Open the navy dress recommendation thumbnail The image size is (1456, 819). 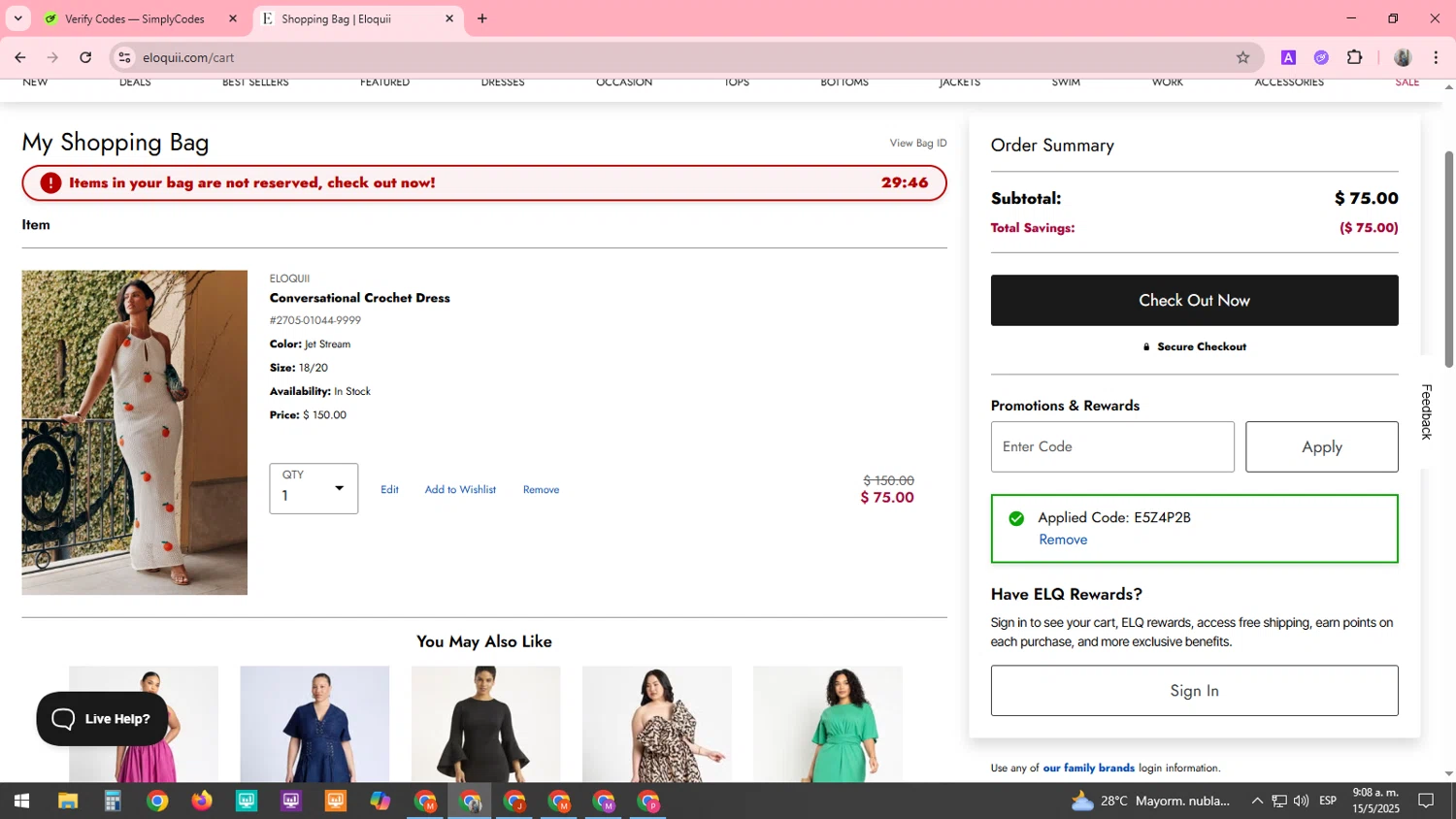314,724
